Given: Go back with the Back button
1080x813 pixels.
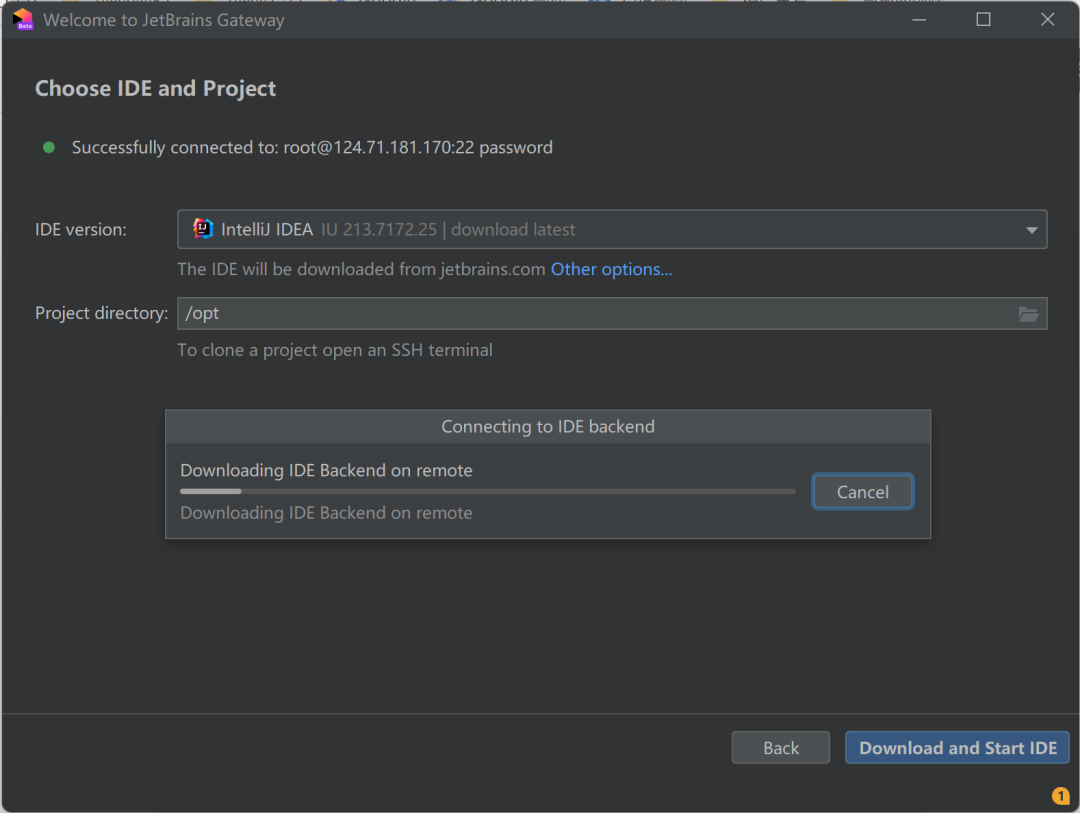Looking at the screenshot, I should [780, 748].
